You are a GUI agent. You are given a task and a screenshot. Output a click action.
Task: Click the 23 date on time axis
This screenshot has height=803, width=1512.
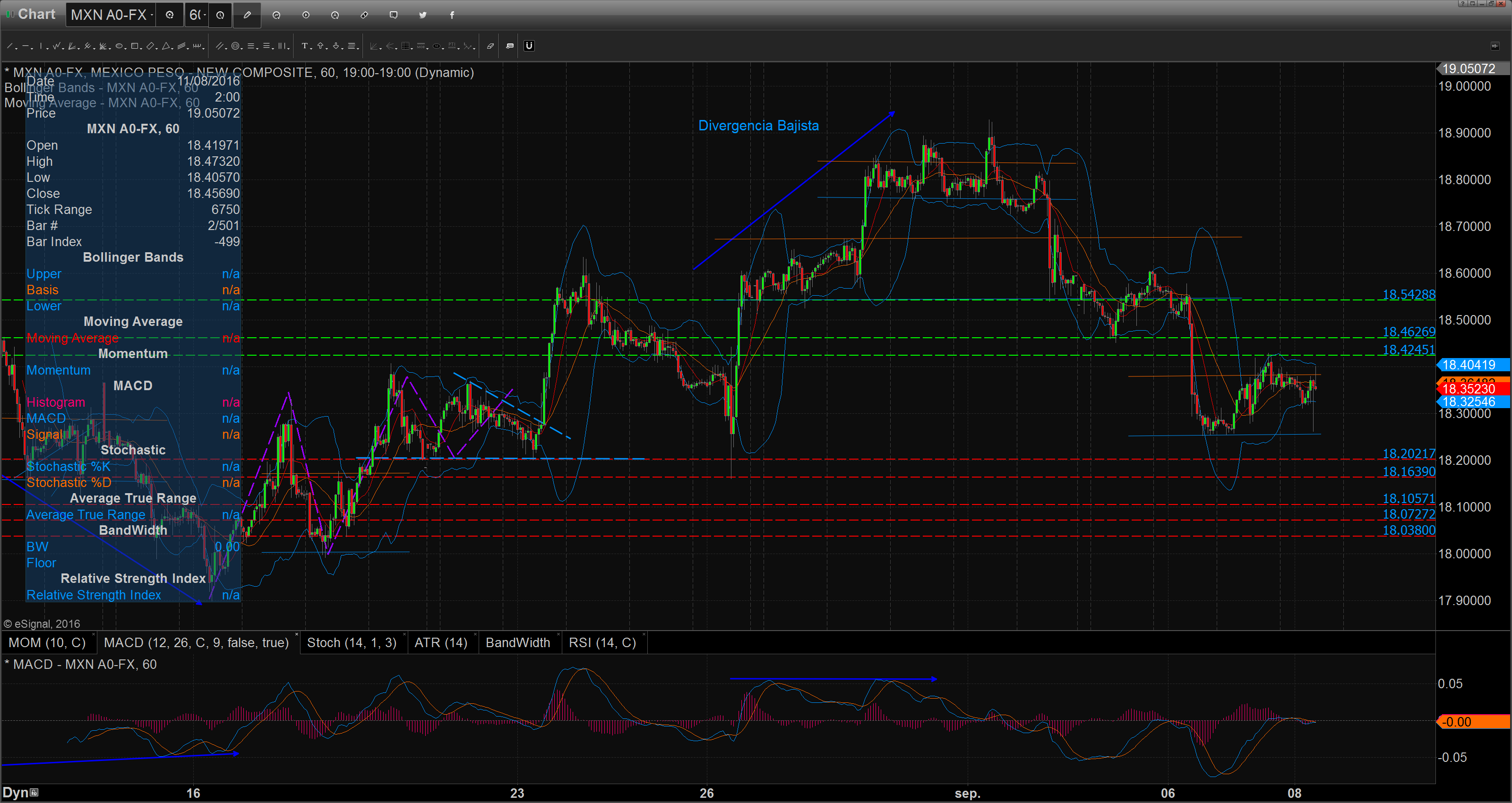point(517,794)
